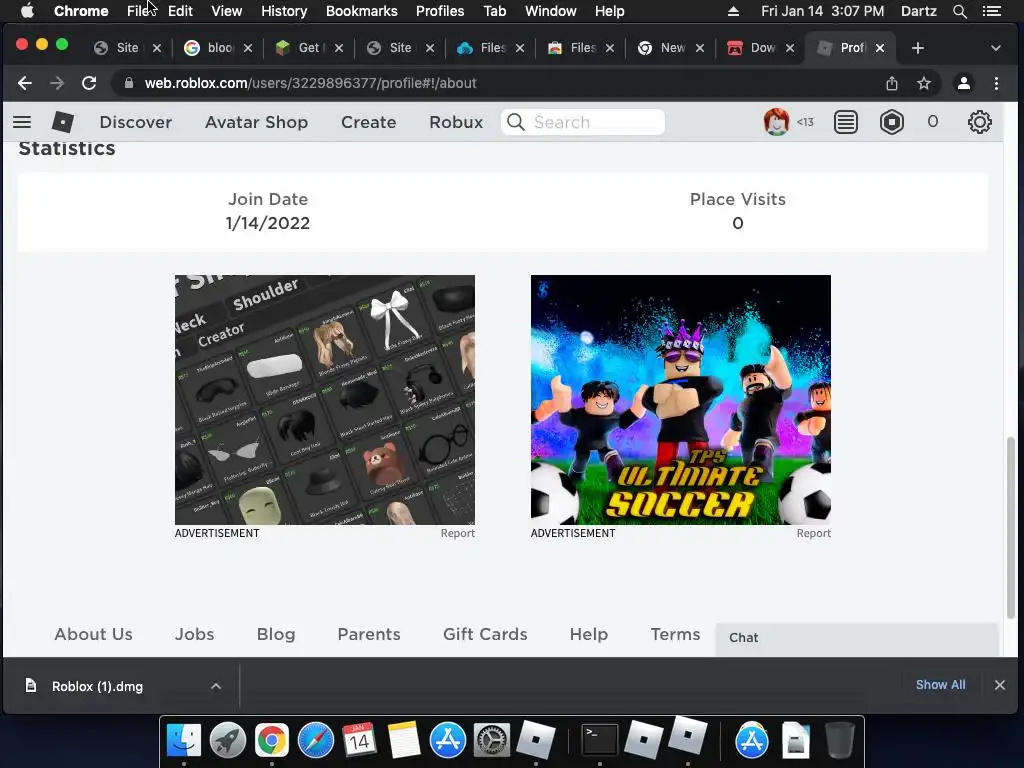
Task: Click the page vertical scrollbar thumb
Action: point(1010,528)
